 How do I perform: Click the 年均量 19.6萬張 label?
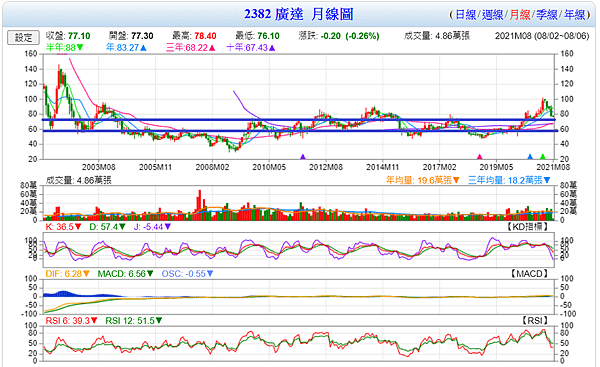(x=422, y=180)
